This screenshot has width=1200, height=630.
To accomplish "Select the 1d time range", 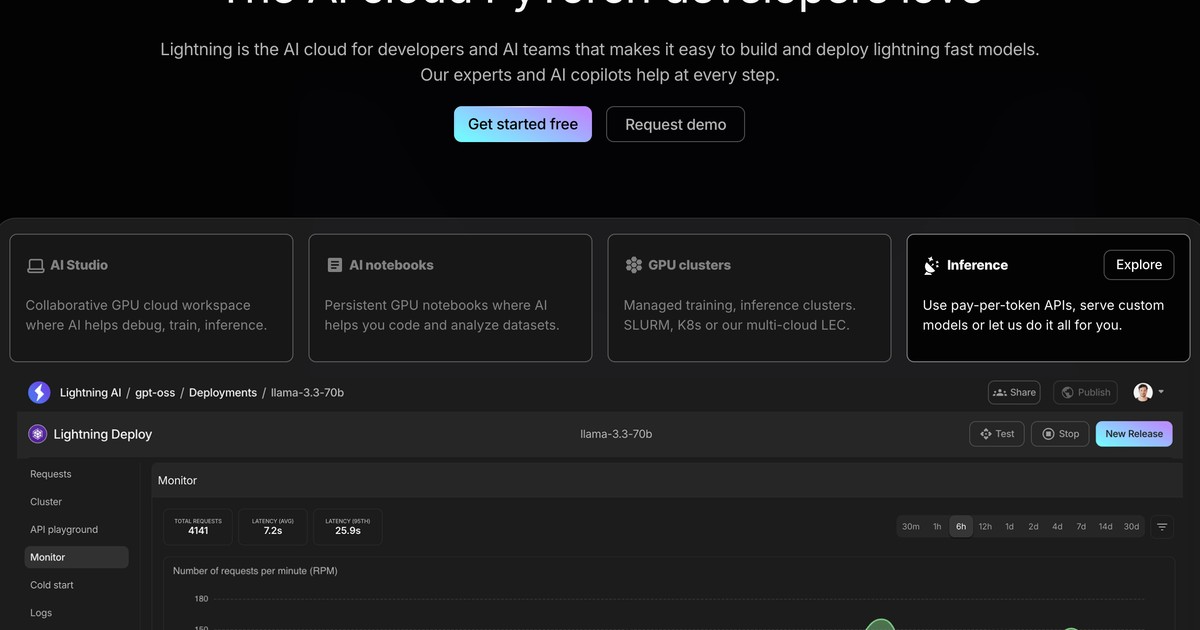I will tap(1009, 526).
